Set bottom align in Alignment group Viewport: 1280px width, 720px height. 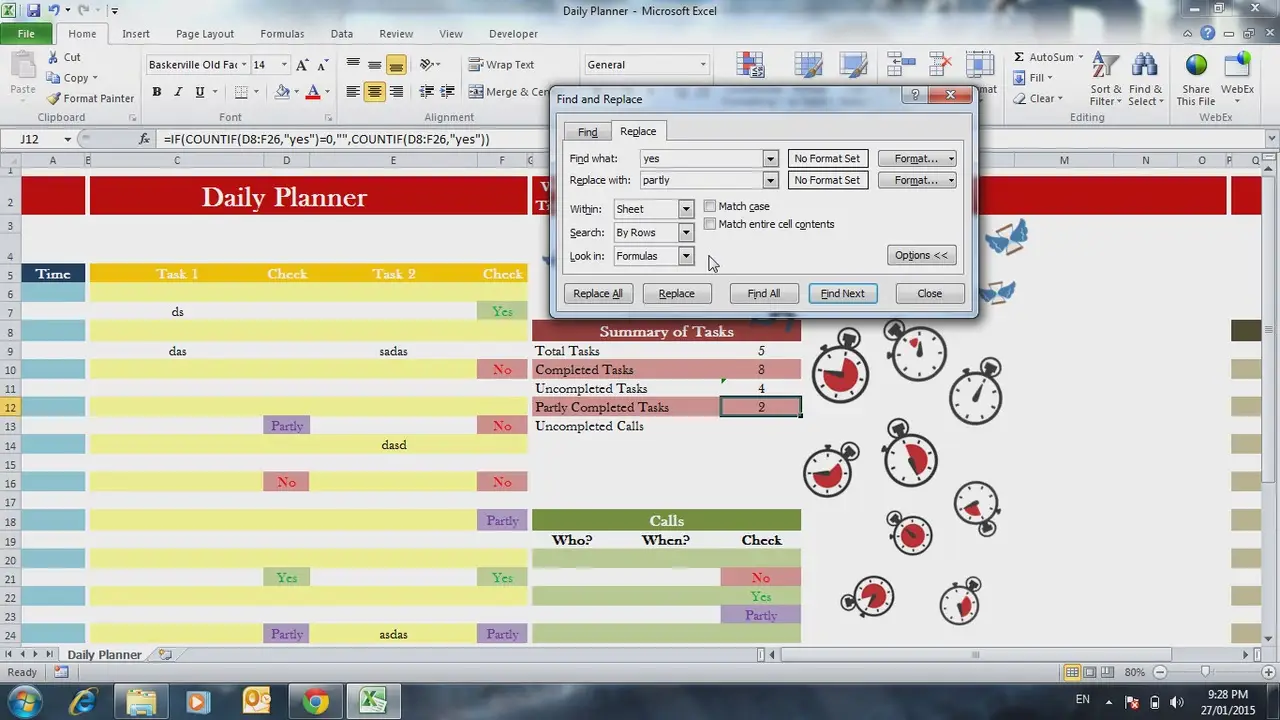click(x=396, y=65)
